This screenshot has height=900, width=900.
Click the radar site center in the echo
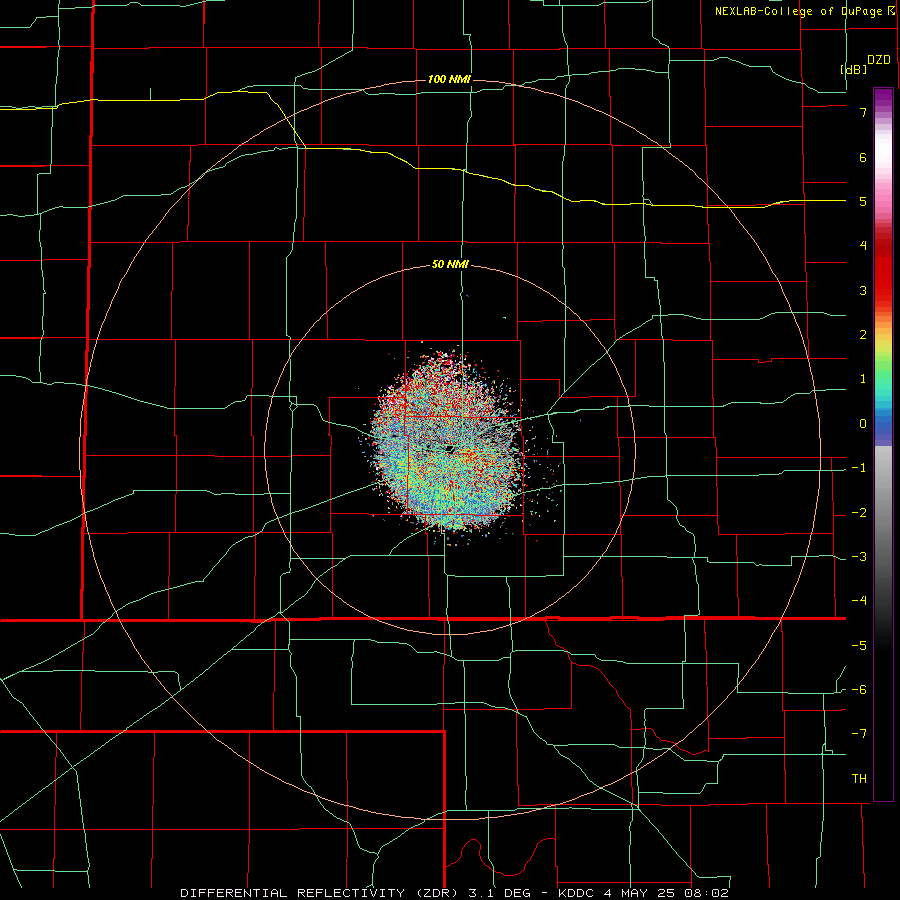click(x=450, y=449)
